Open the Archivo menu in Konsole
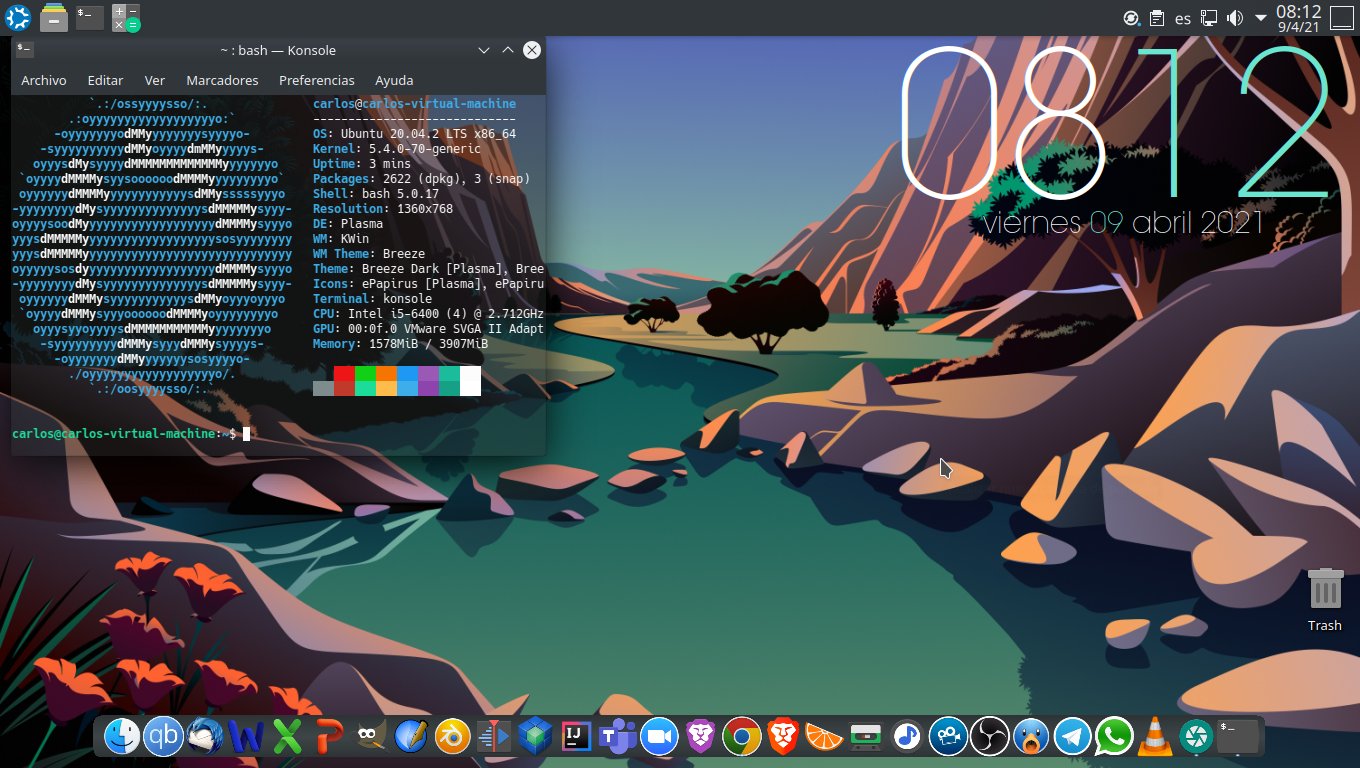The height and width of the screenshot is (768, 1360). (44, 80)
